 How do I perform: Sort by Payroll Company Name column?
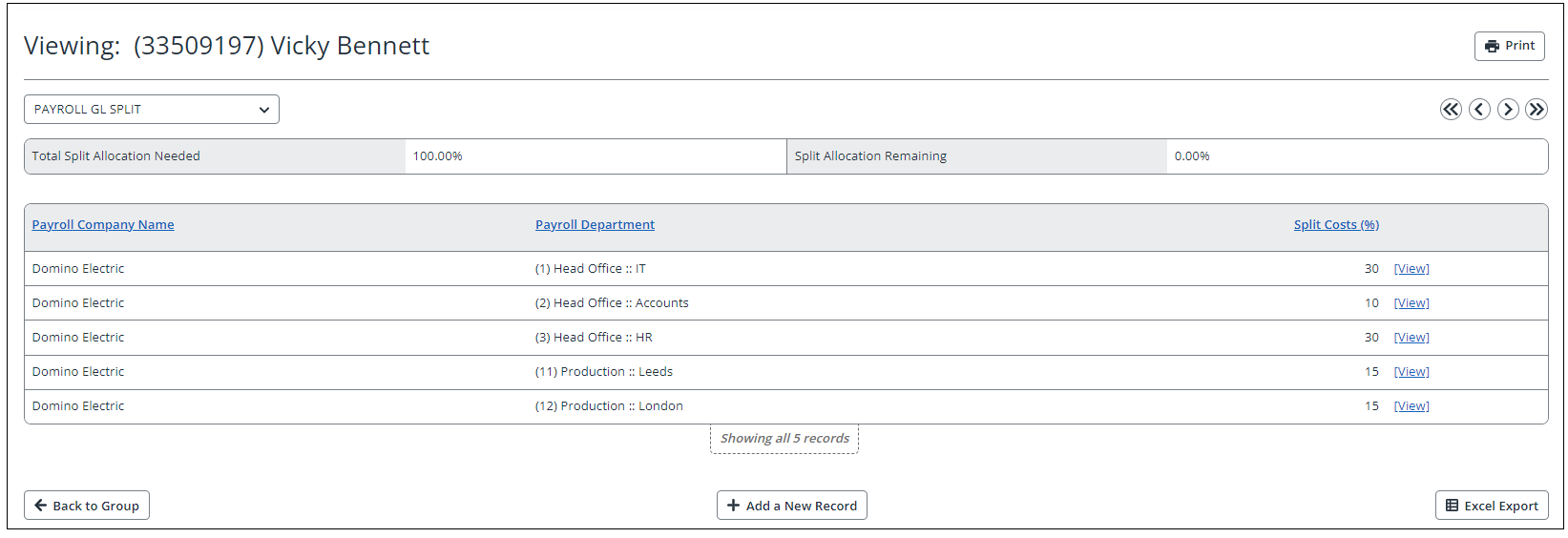tap(103, 225)
